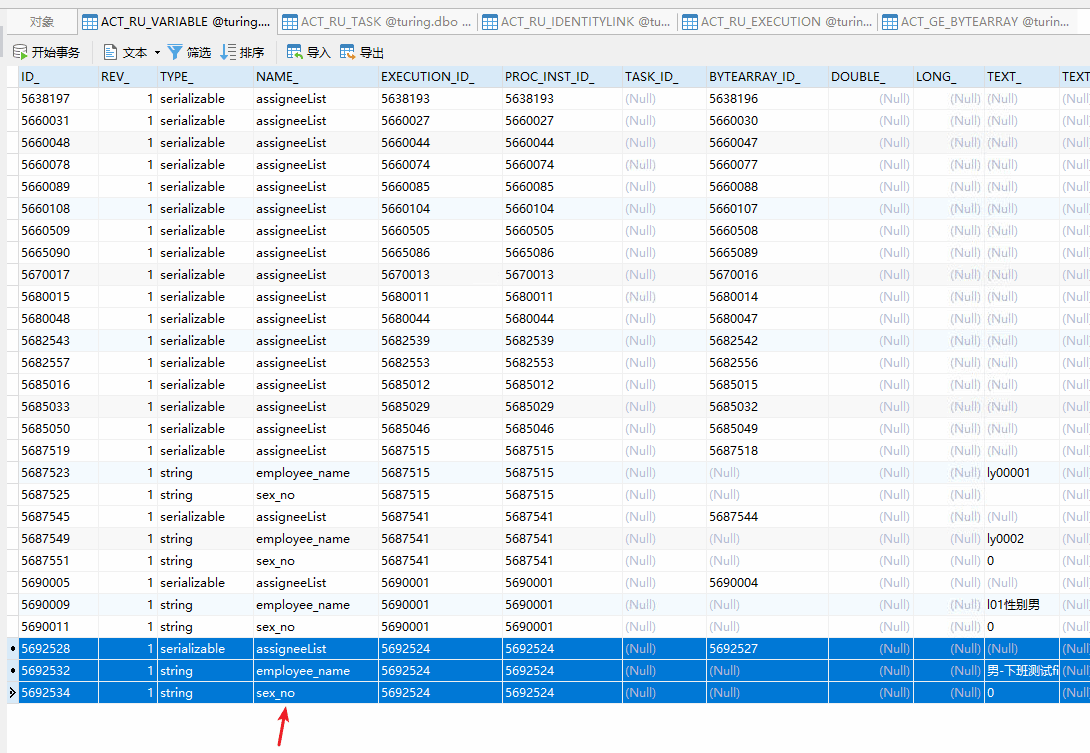Viewport: 1090px width, 753px height.
Task: Switch to the ACT_RU_TASK tab
Action: coord(377,22)
